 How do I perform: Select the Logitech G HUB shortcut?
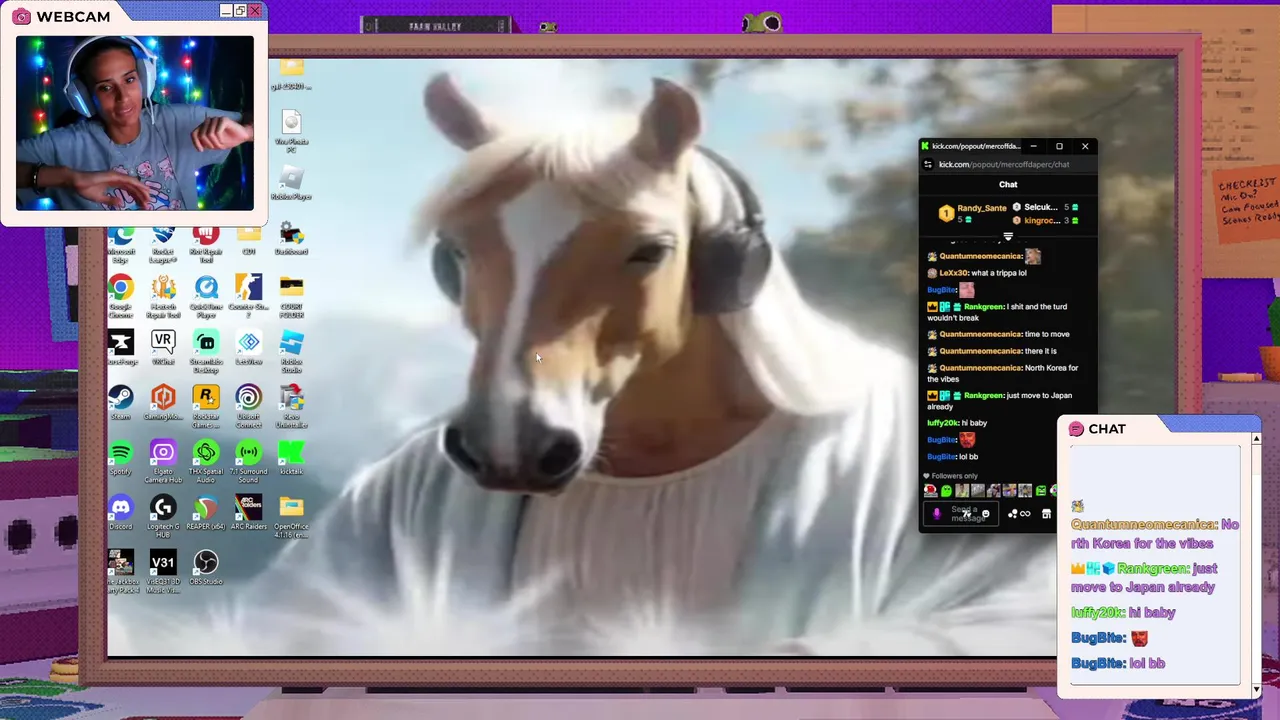(x=163, y=517)
